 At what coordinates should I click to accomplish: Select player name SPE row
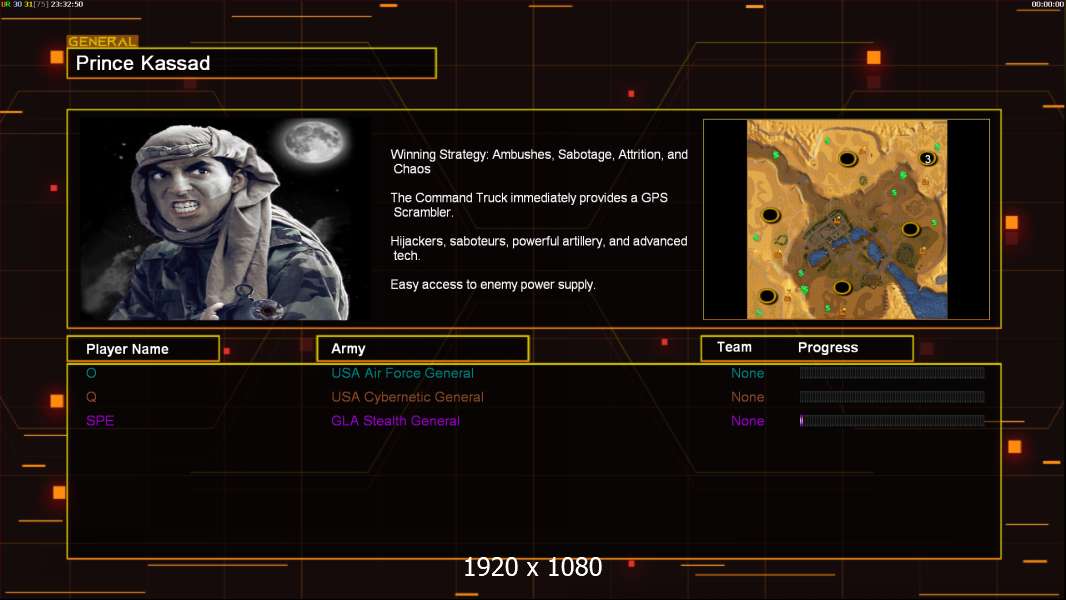point(100,421)
